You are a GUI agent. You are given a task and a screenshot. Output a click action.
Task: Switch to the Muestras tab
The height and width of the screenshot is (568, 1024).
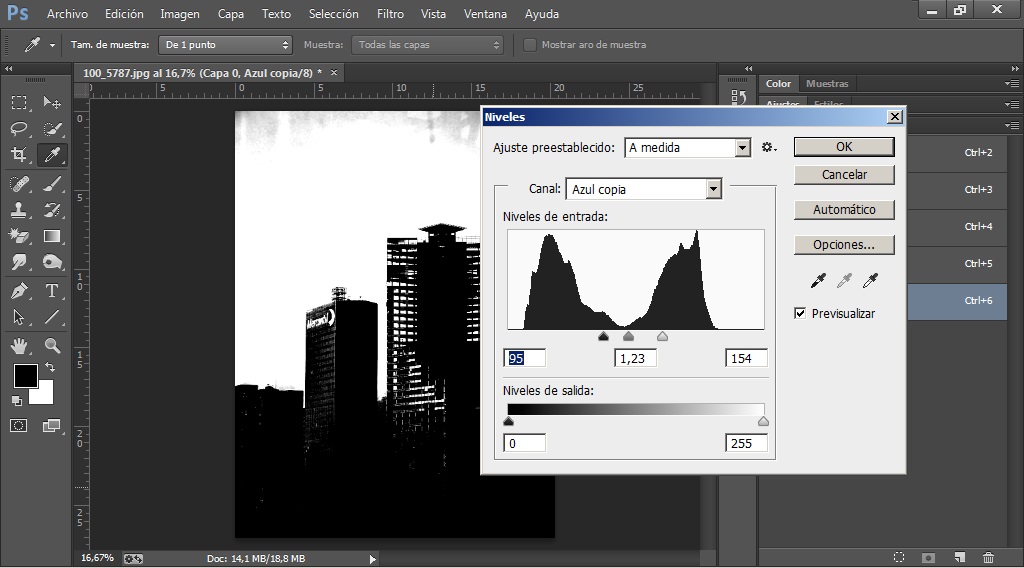(x=827, y=84)
